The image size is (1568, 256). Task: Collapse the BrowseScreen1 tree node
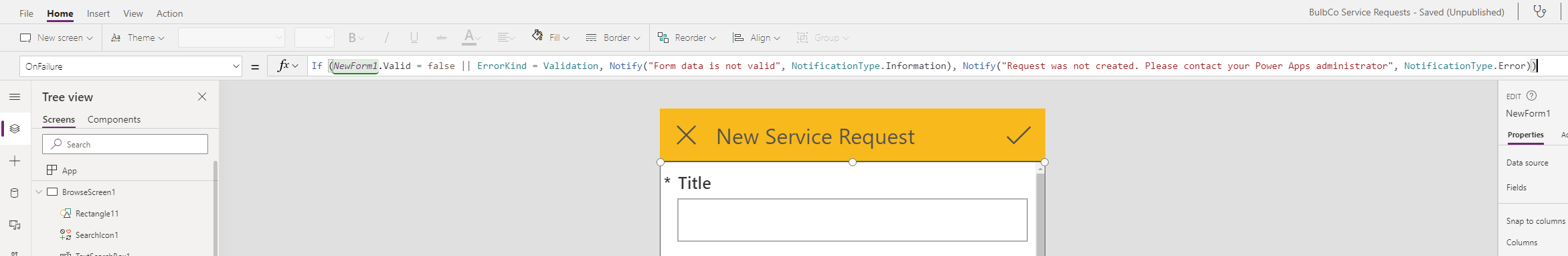tap(39, 192)
